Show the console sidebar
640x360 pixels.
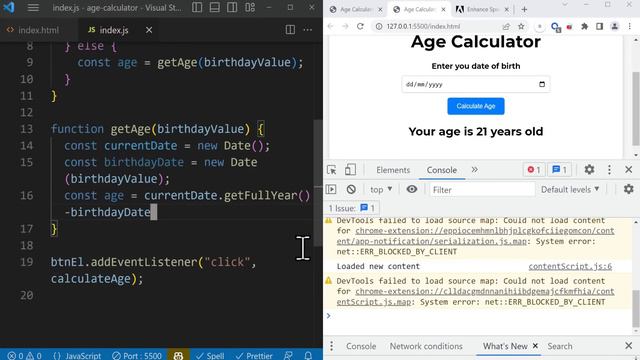pyautogui.click(x=331, y=189)
